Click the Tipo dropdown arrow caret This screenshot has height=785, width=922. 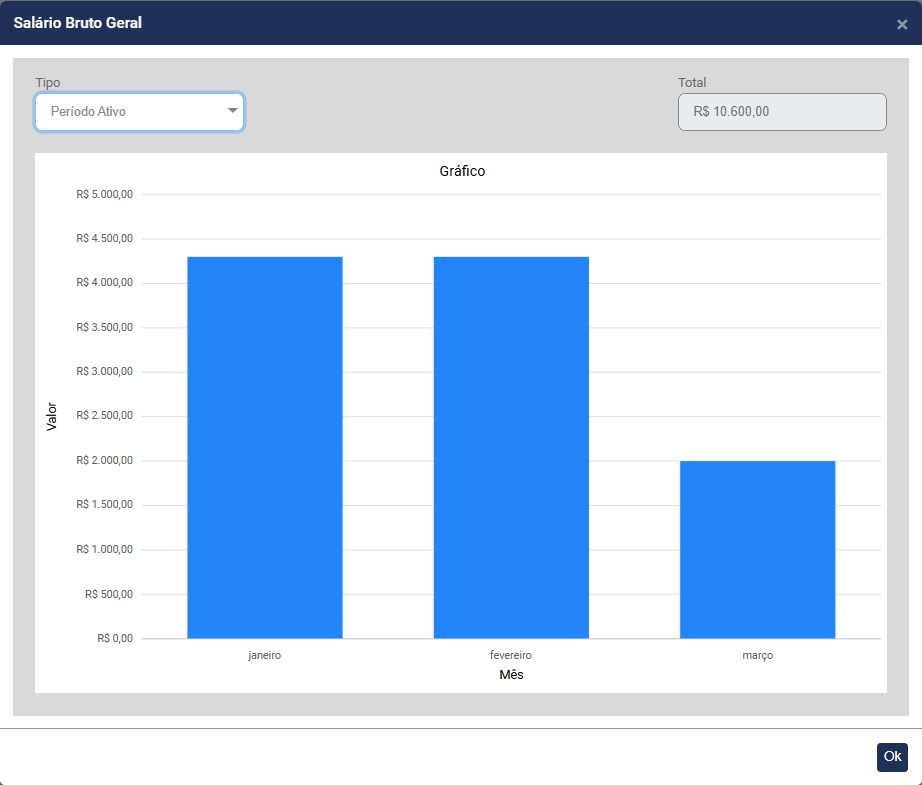[232, 111]
